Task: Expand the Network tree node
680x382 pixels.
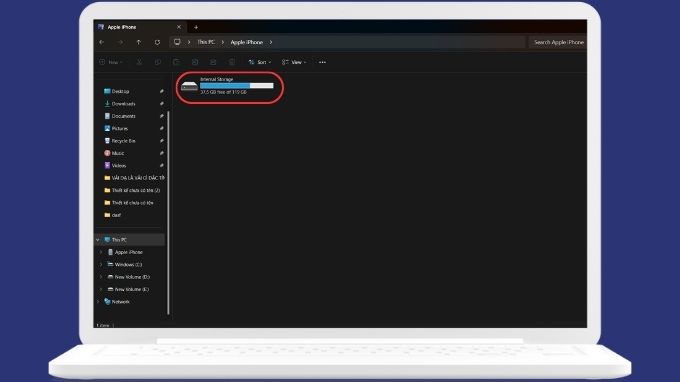Action: tap(98, 302)
